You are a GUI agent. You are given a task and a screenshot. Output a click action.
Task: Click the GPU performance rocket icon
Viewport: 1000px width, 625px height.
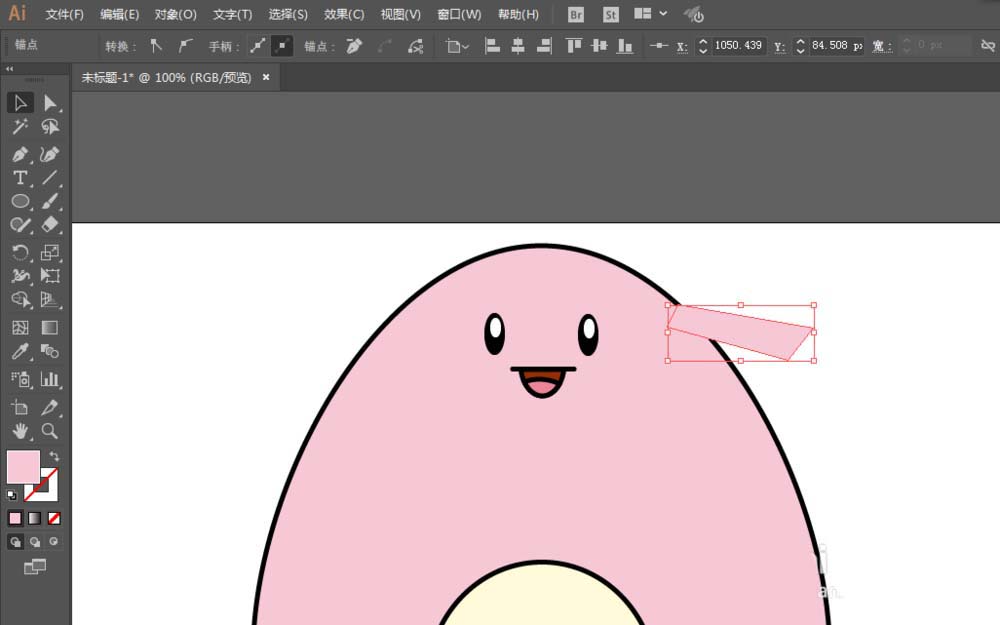point(693,14)
